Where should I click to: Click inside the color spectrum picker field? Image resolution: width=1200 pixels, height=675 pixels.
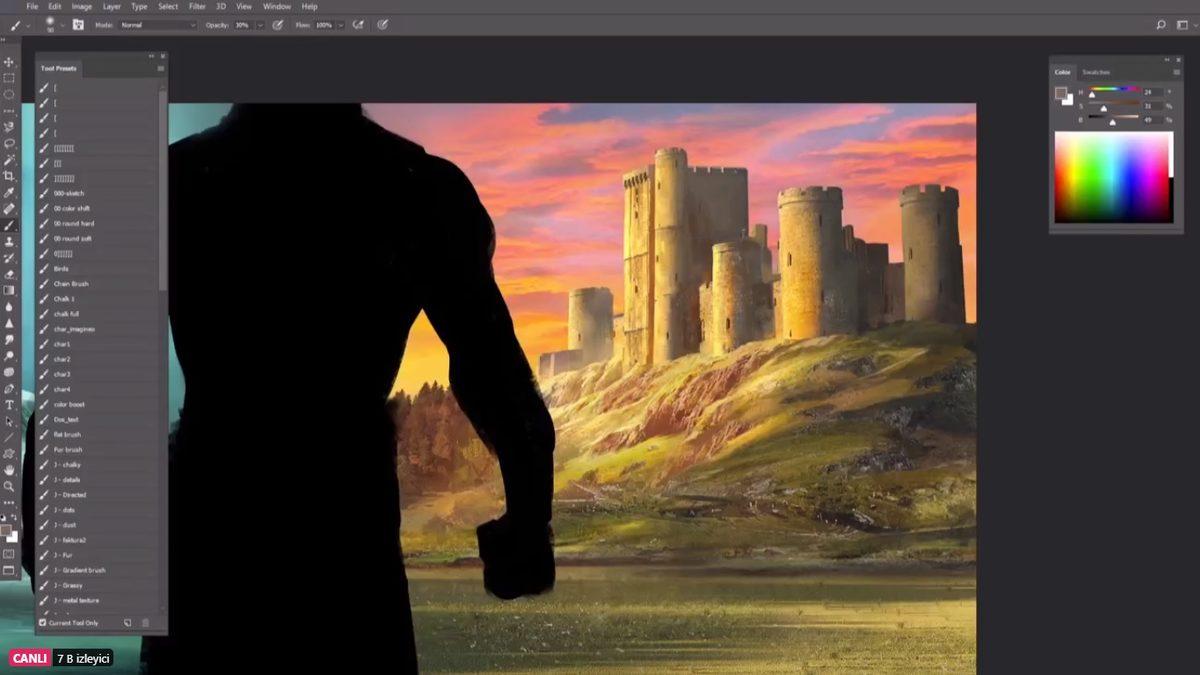[1111, 177]
